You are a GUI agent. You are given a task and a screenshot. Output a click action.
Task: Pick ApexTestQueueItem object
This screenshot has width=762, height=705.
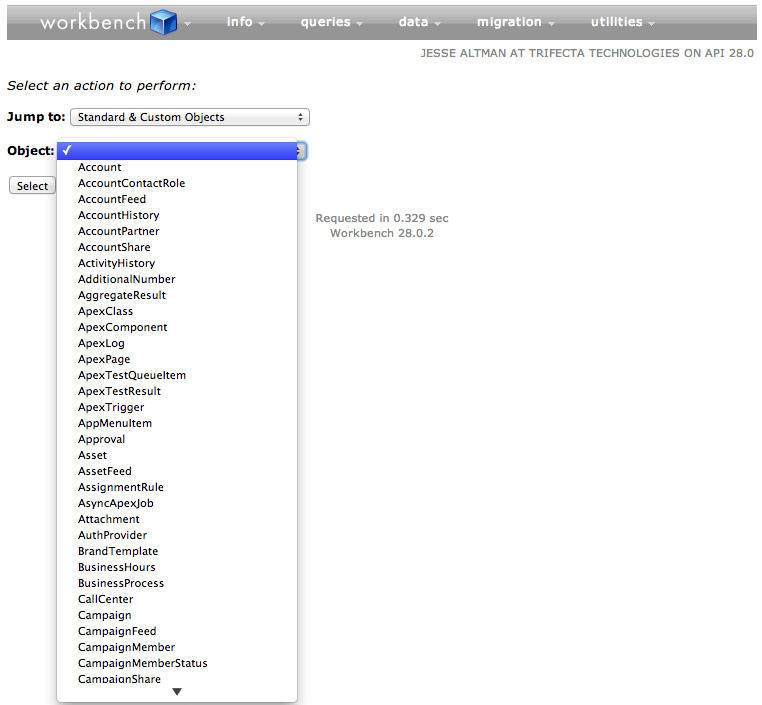(177, 376)
